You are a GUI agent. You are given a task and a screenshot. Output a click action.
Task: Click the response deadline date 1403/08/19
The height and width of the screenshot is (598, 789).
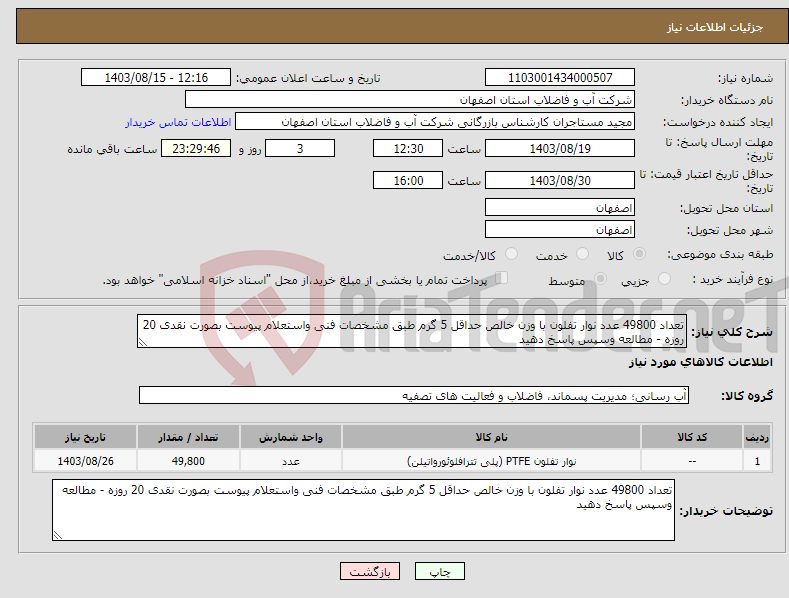[560, 148]
